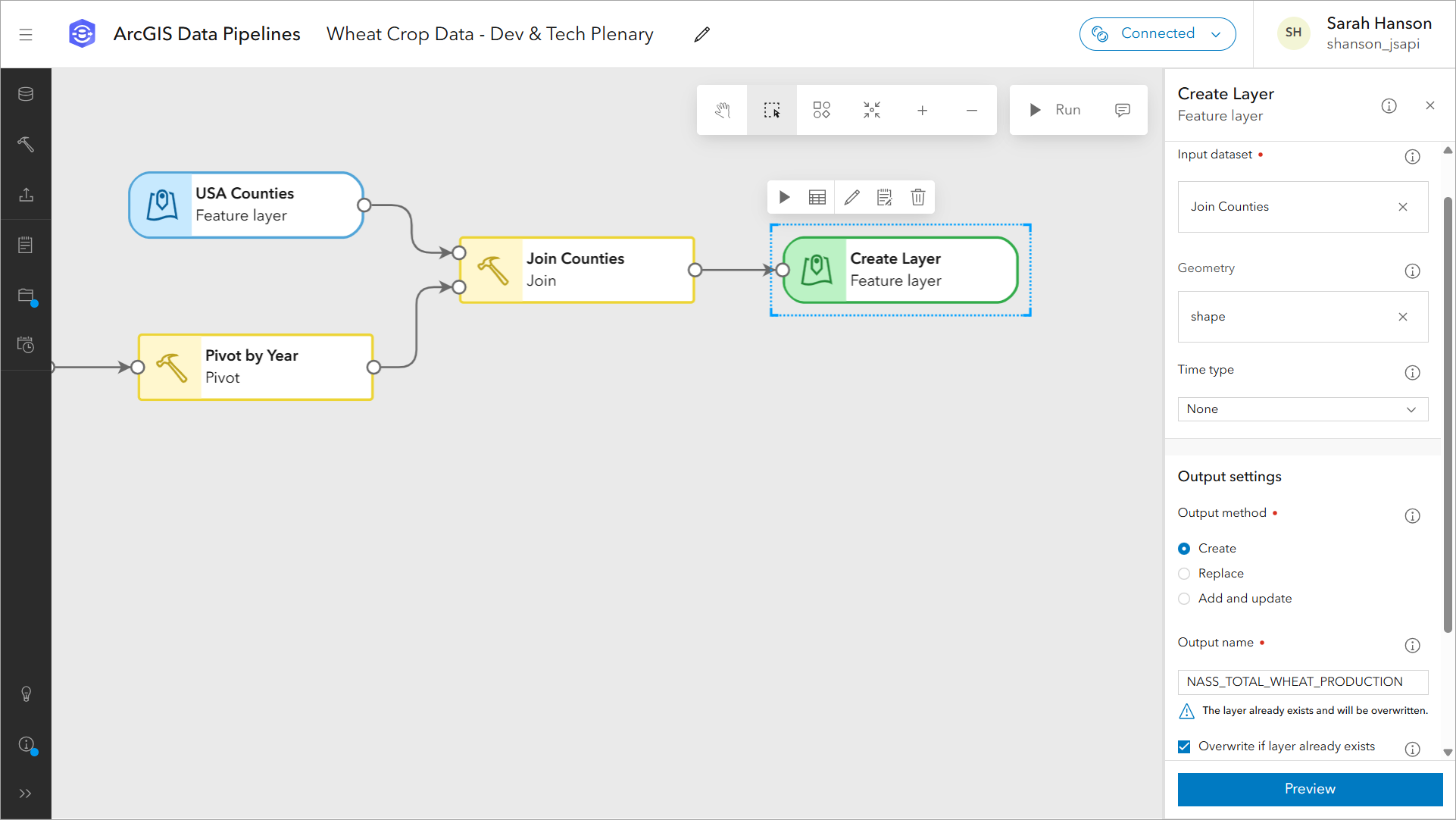Click the Preview button
Screen dimensions: 1456x820
pos(1309,789)
